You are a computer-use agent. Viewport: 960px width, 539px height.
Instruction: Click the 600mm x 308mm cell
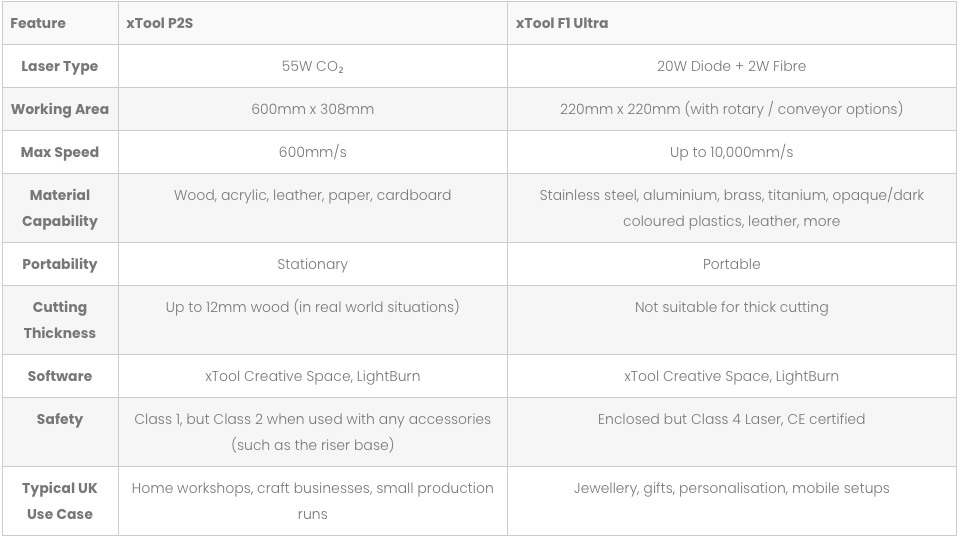pos(313,109)
